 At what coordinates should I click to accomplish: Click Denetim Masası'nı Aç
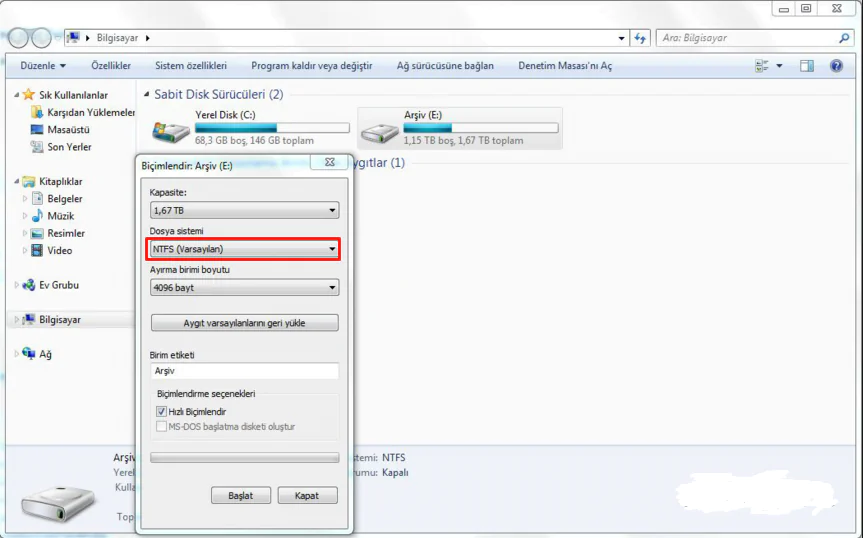tap(565, 66)
